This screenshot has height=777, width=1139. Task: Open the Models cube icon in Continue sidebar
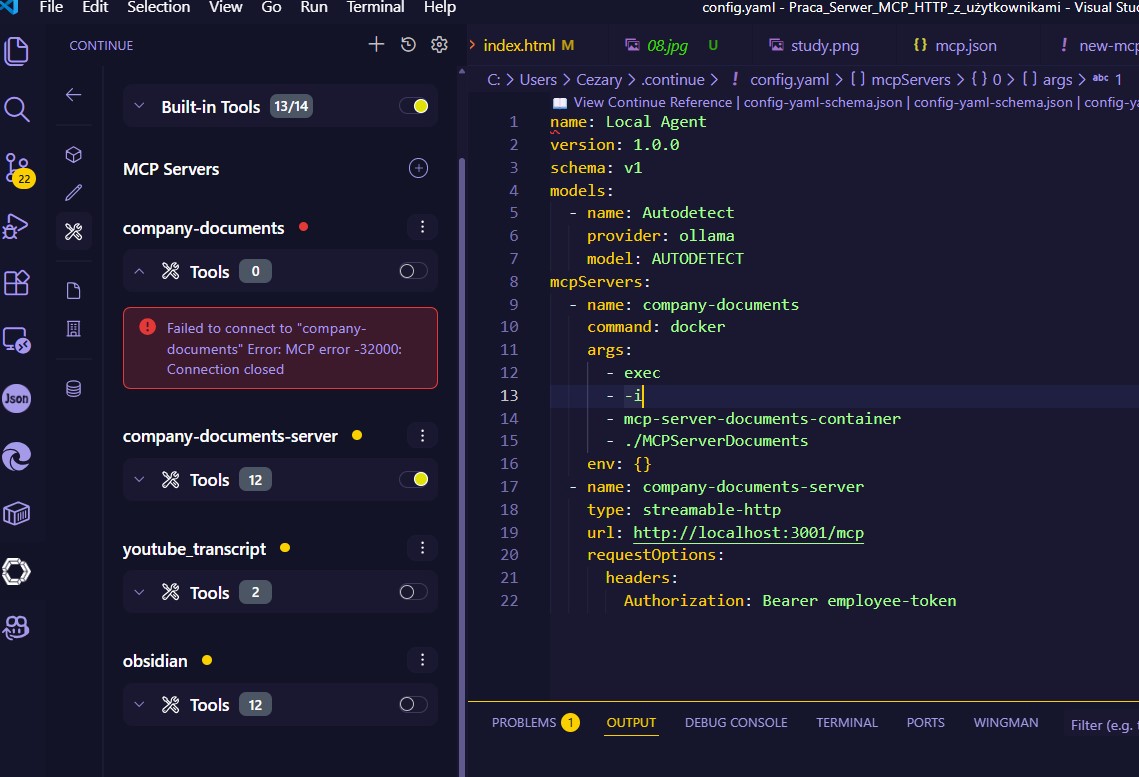(73, 155)
